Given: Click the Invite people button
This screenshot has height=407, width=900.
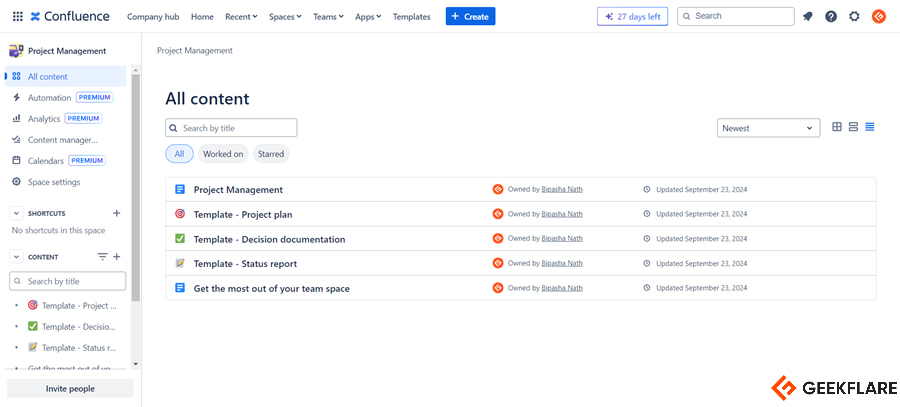Looking at the screenshot, I should (x=70, y=389).
